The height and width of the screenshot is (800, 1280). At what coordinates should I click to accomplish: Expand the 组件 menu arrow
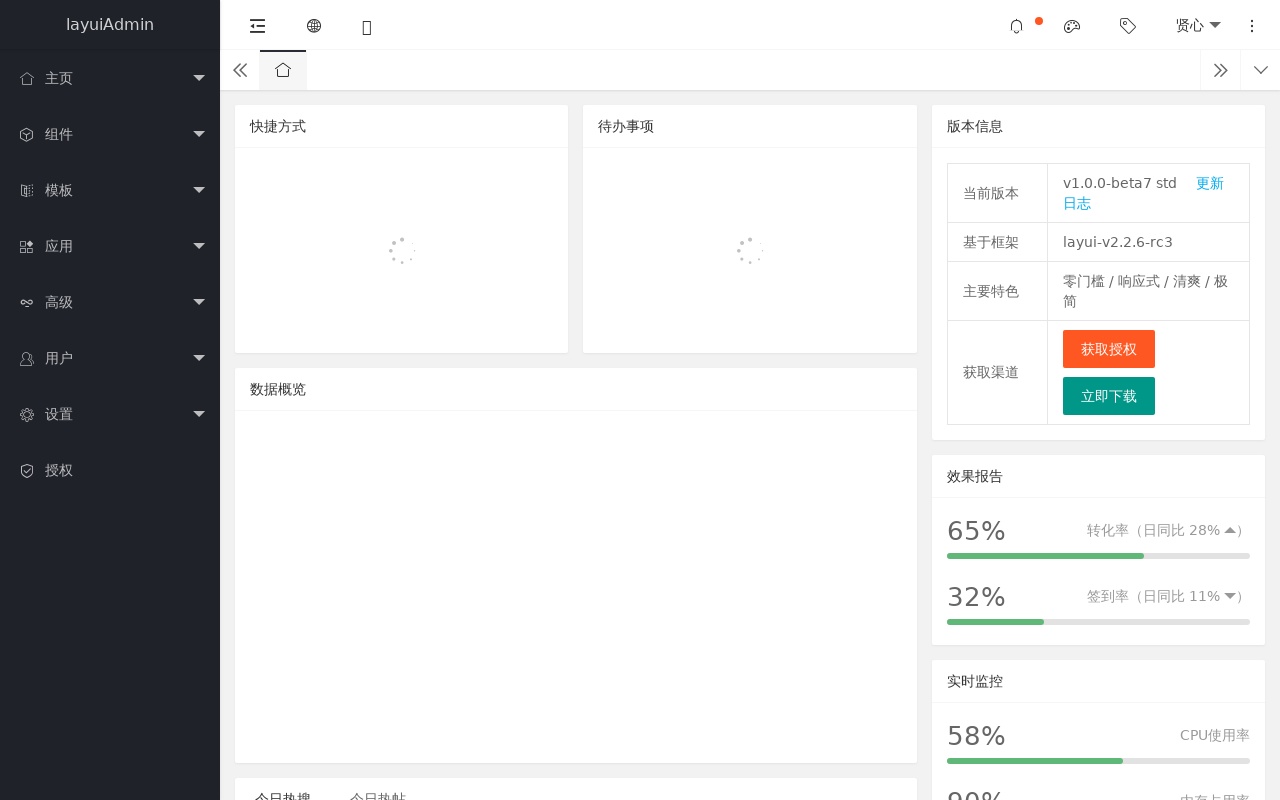[x=199, y=134]
